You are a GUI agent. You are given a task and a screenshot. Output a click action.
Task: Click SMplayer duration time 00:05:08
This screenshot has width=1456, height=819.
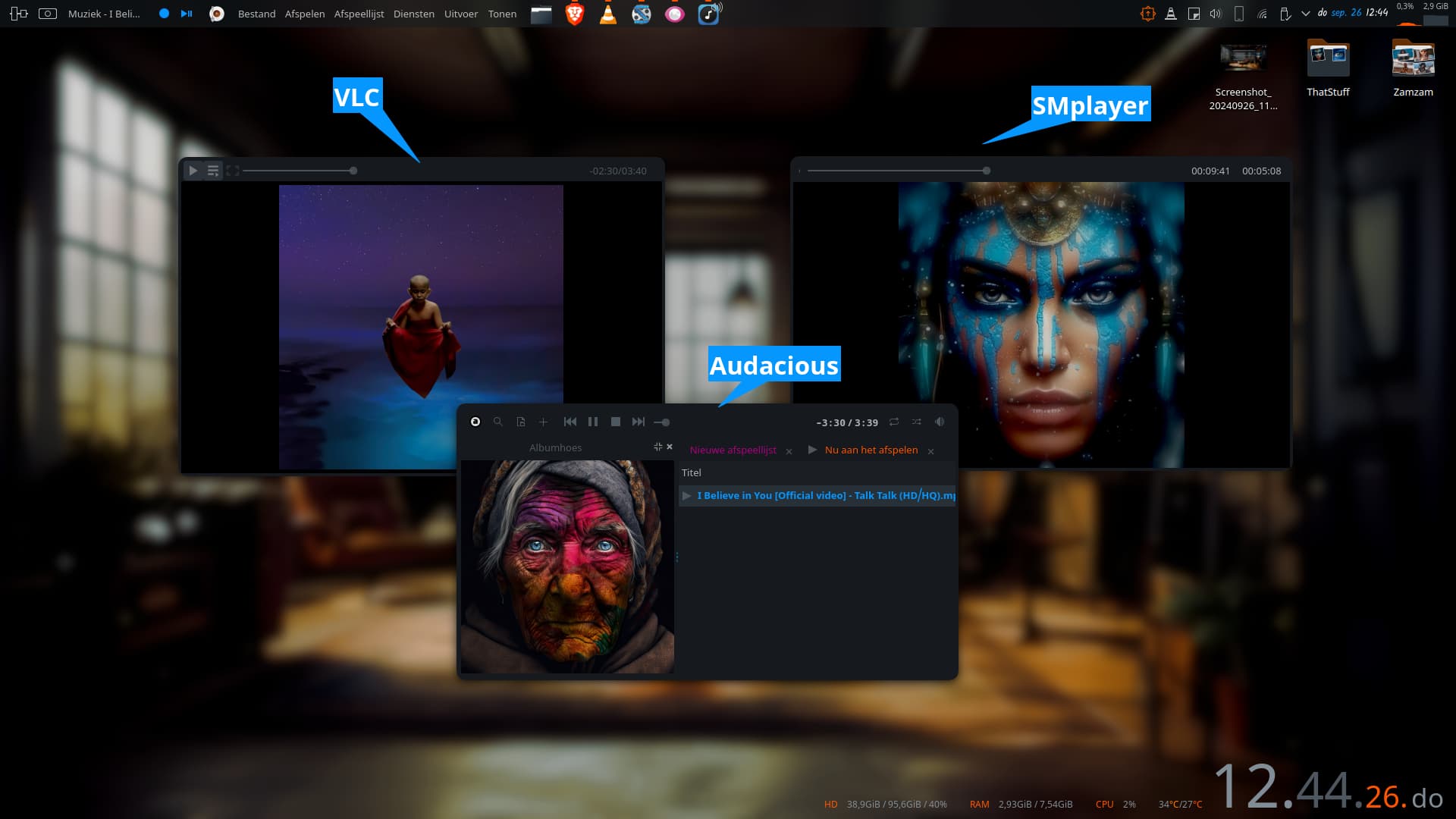1261,171
